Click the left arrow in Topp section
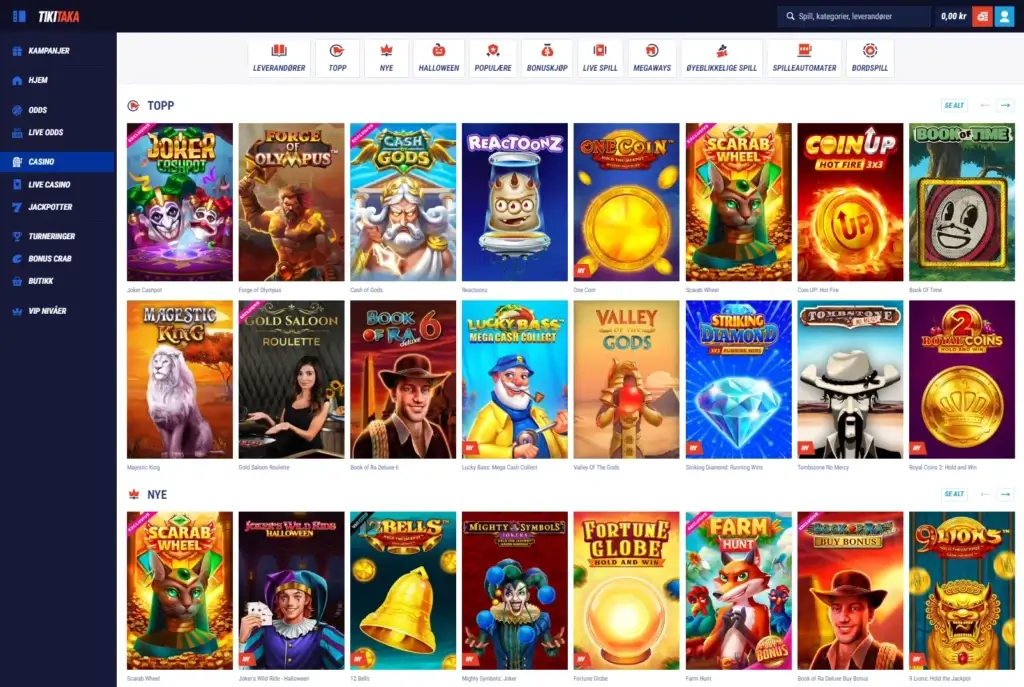1024x687 pixels. pos(985,105)
